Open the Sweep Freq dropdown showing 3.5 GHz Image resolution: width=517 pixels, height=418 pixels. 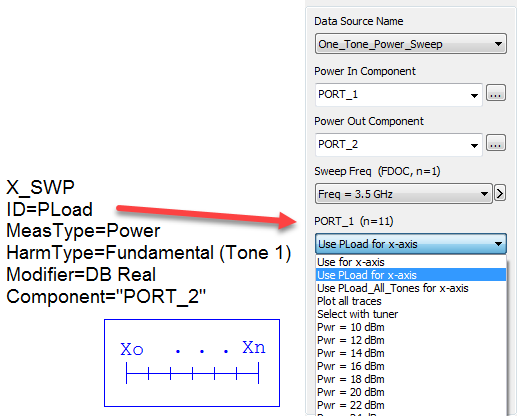click(404, 194)
